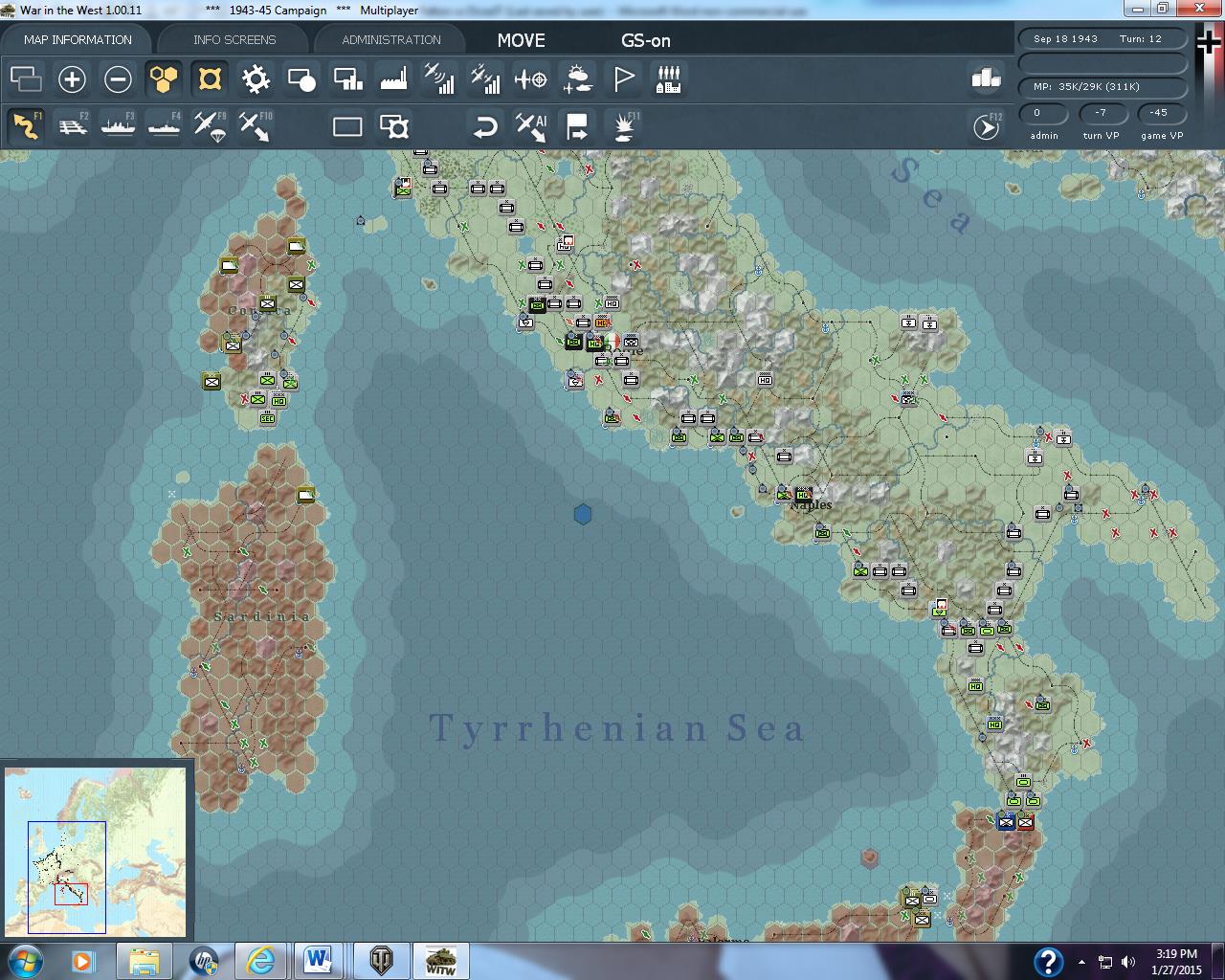The width and height of the screenshot is (1225, 980).
Task: Click the rectangle with unit counter icon
Action: point(393,126)
